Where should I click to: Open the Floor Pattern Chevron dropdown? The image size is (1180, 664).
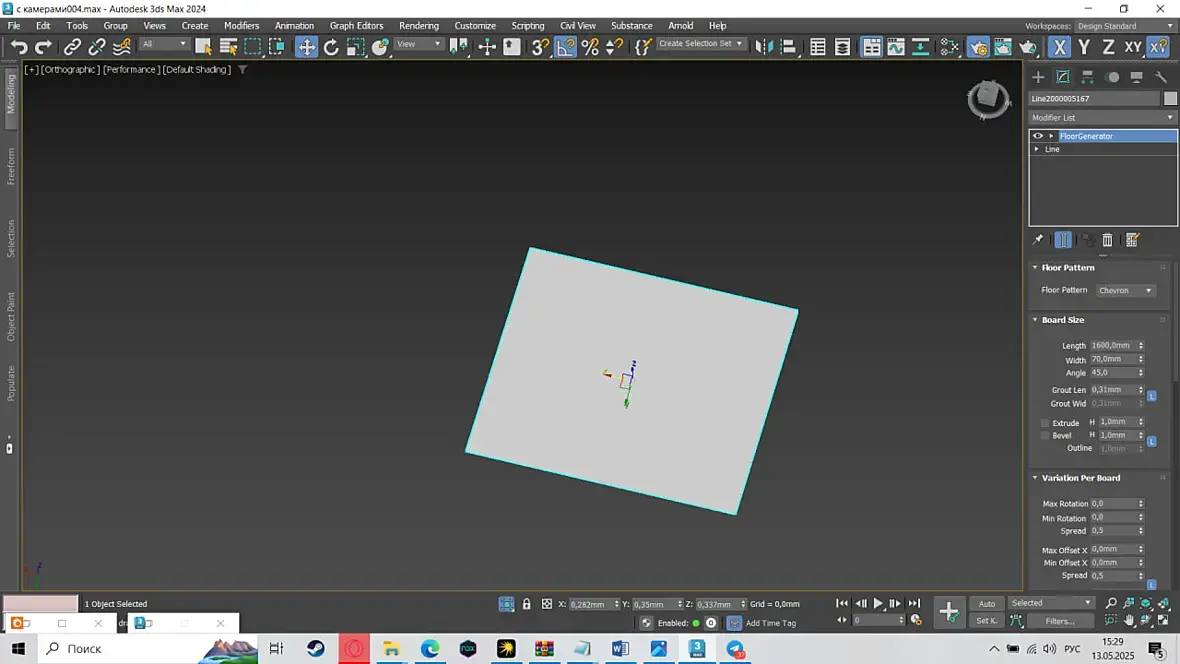(x=1125, y=291)
